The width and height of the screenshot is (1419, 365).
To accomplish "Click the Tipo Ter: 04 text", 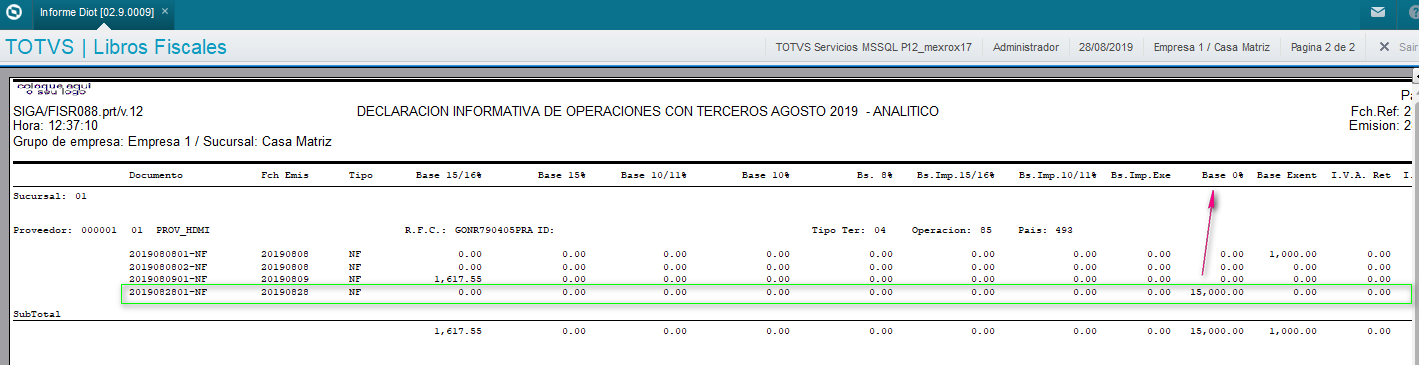I will tap(849, 230).
